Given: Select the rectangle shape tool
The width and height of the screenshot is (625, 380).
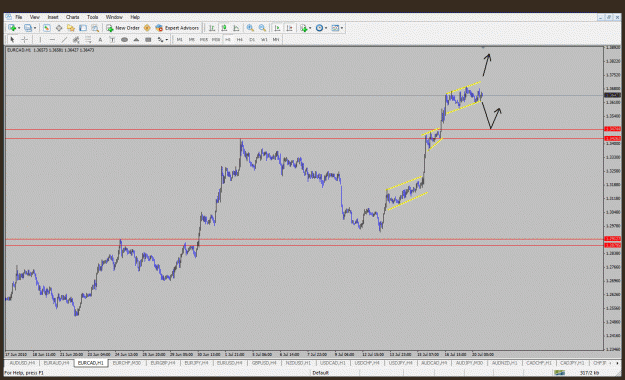Looking at the screenshot, I should point(148,39).
